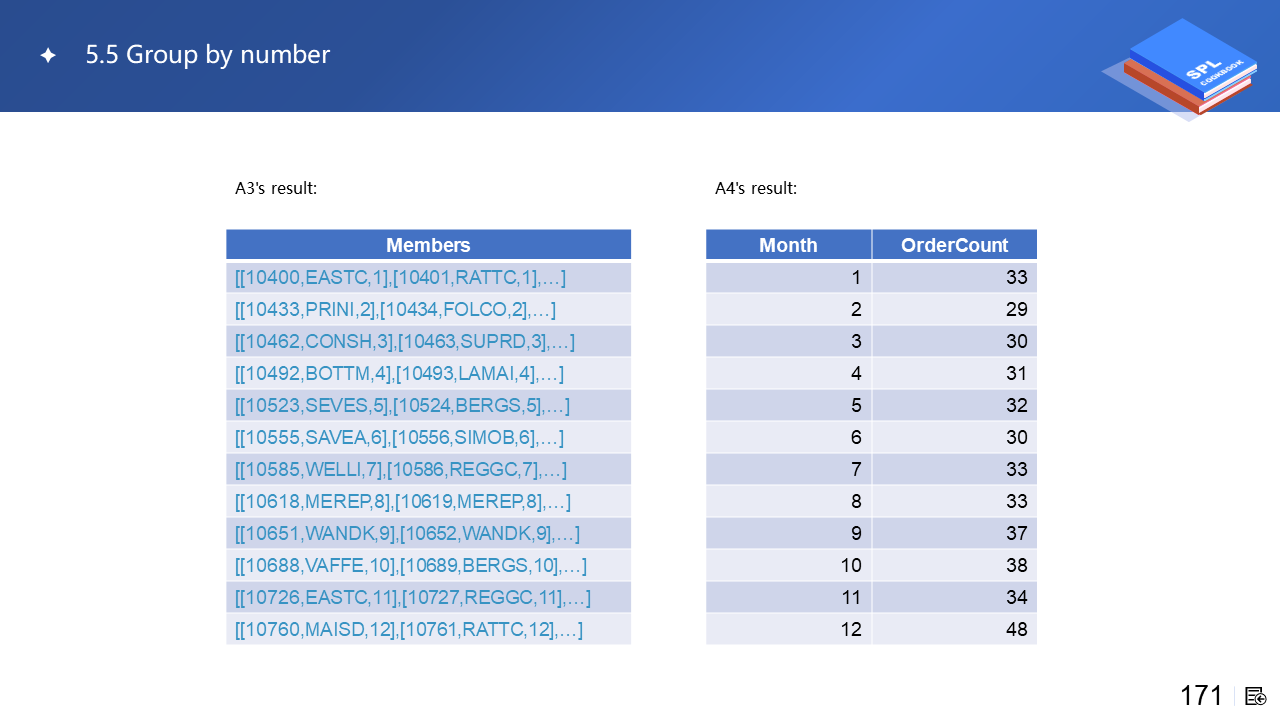Click the page number 171
The image size is (1280, 720).
point(1201,696)
